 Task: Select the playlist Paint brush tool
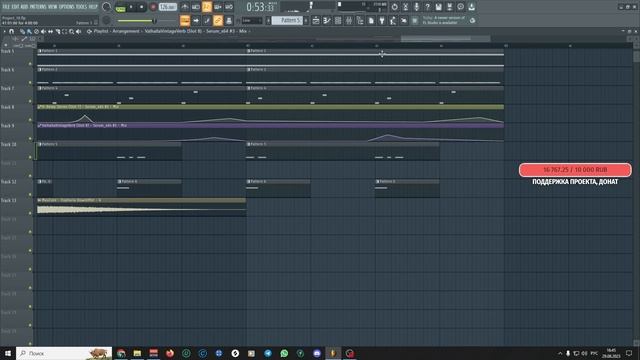click(x=29, y=31)
